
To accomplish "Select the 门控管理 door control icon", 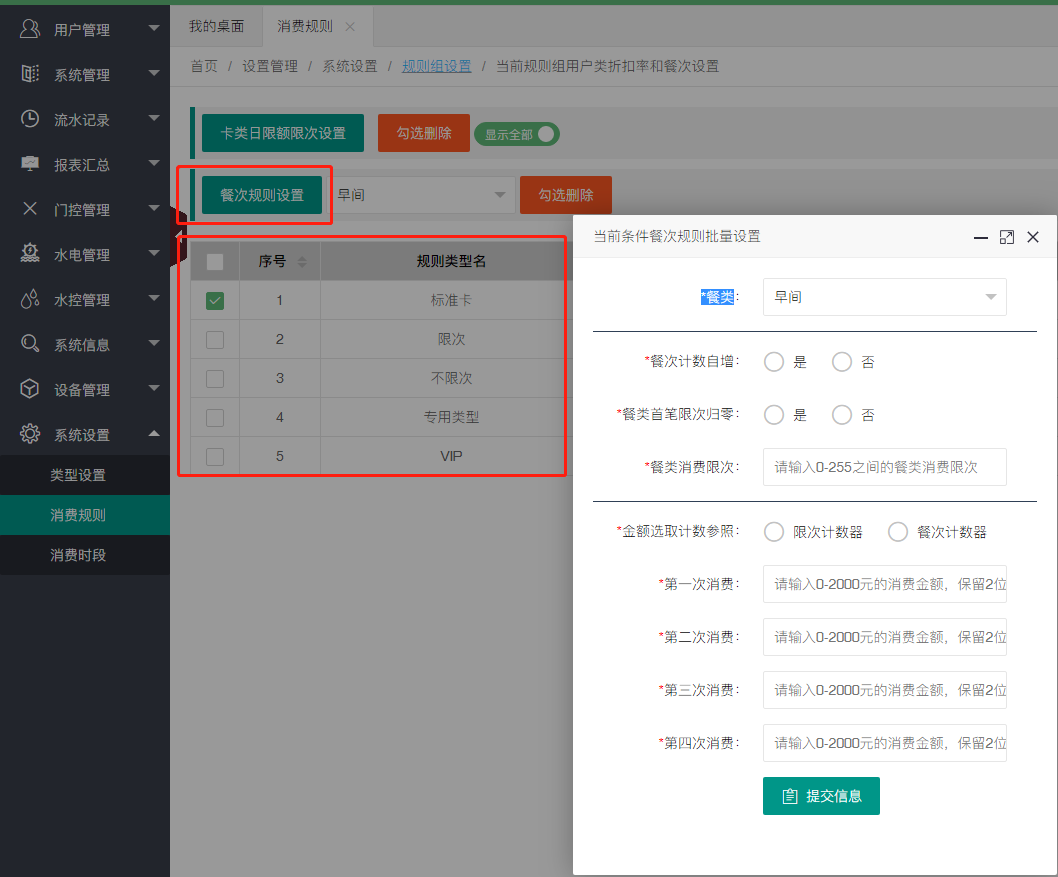I will click(x=28, y=209).
